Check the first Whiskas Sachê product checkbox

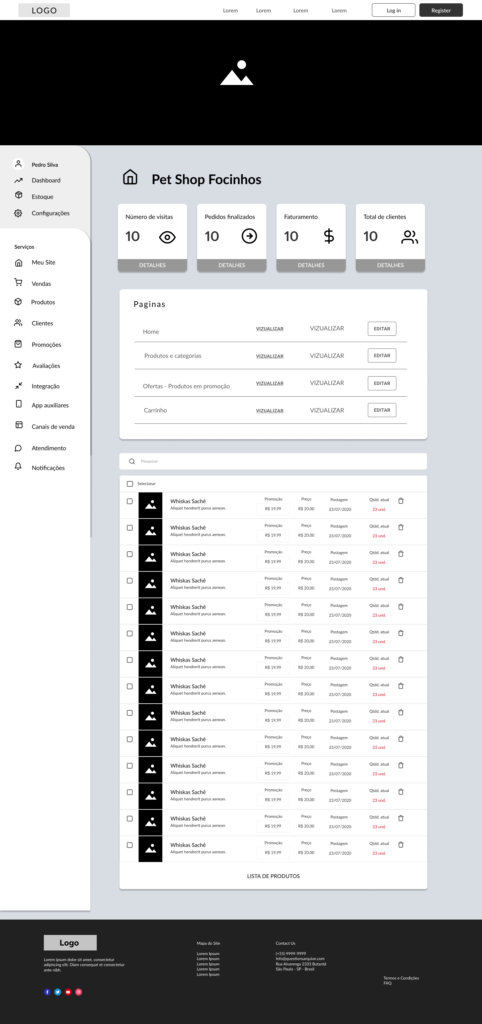coord(129,501)
